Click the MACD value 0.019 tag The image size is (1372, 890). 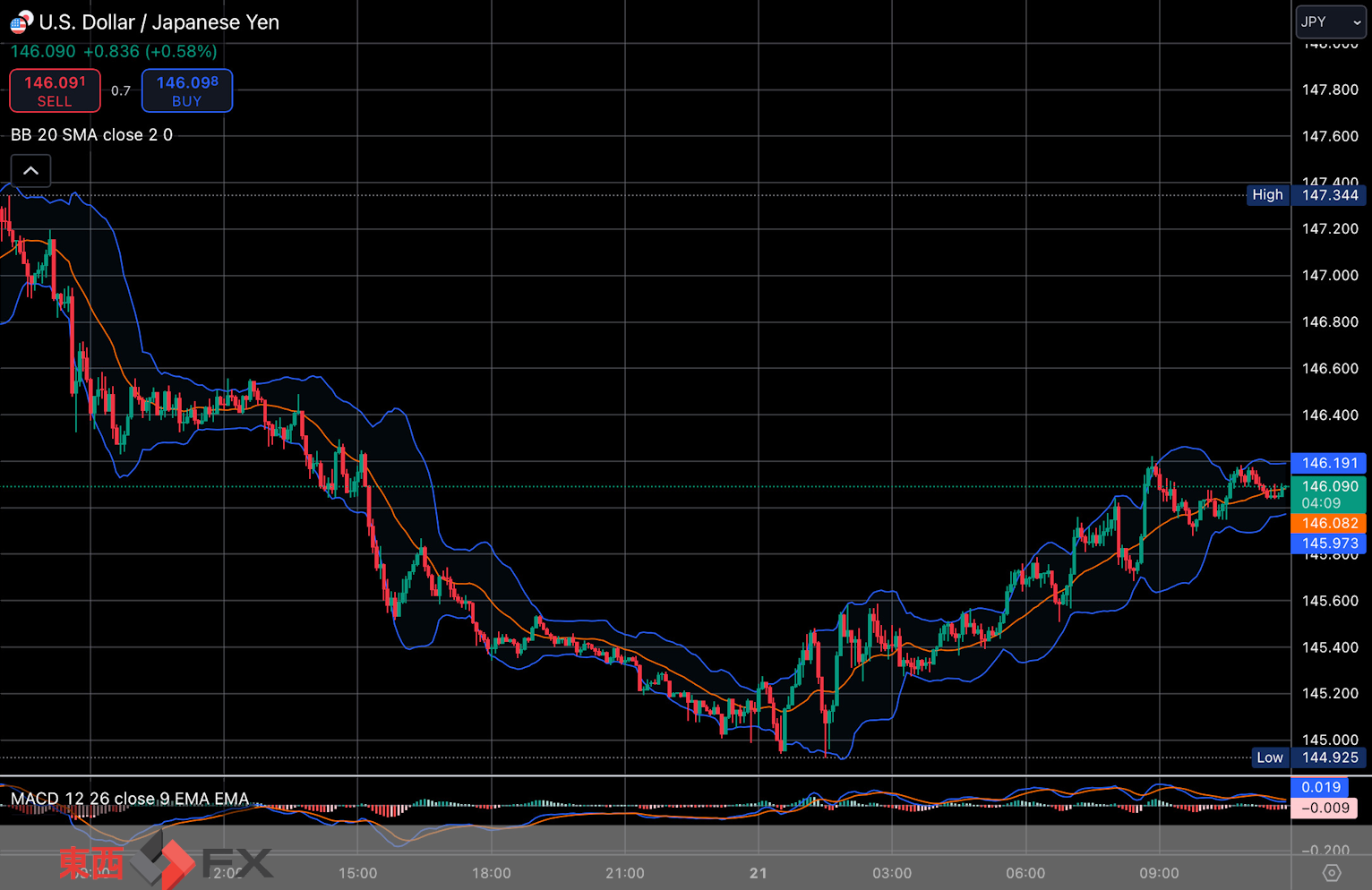coord(1321,787)
